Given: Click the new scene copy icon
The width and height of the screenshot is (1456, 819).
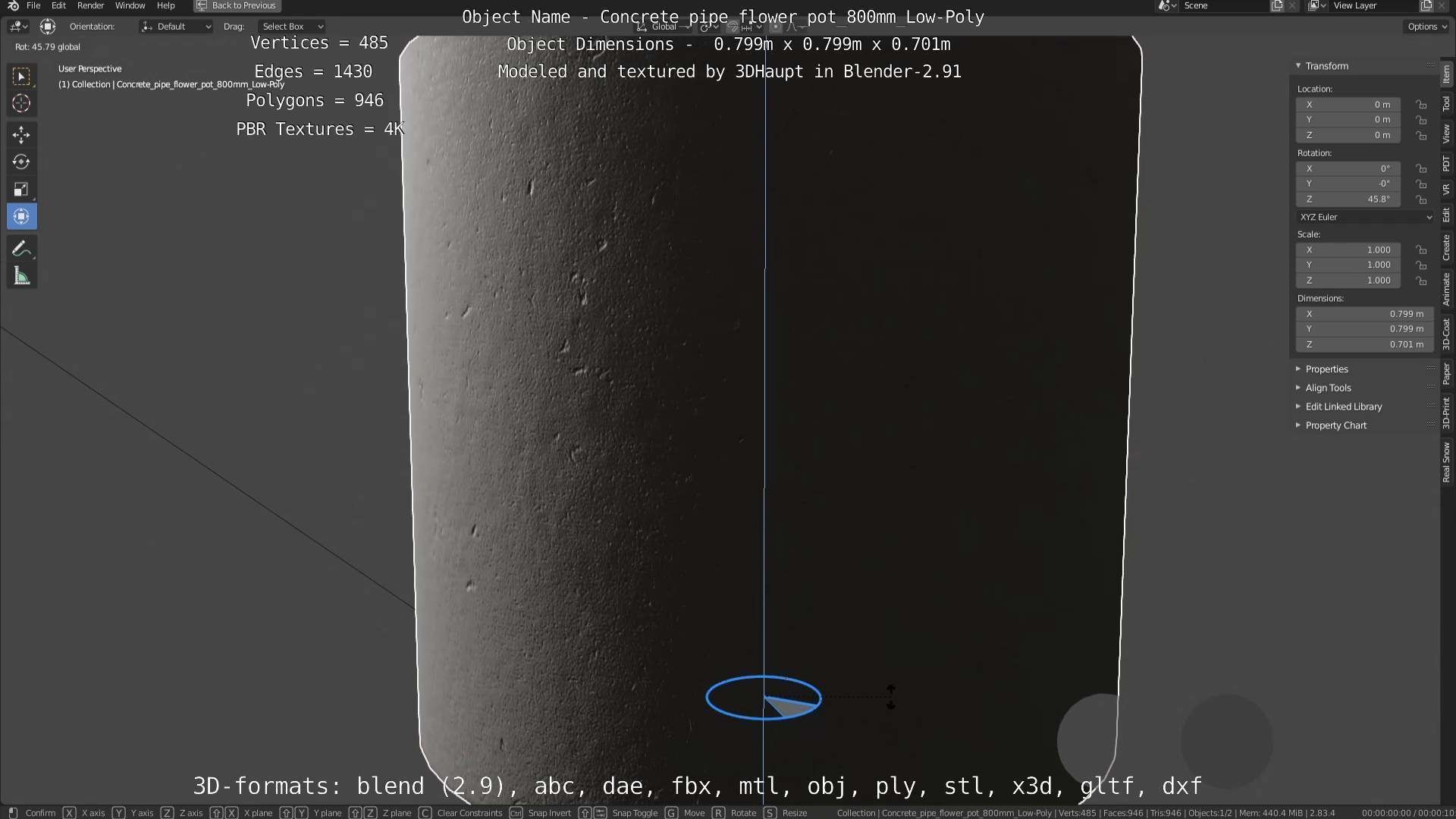Looking at the screenshot, I should coord(1277,6).
